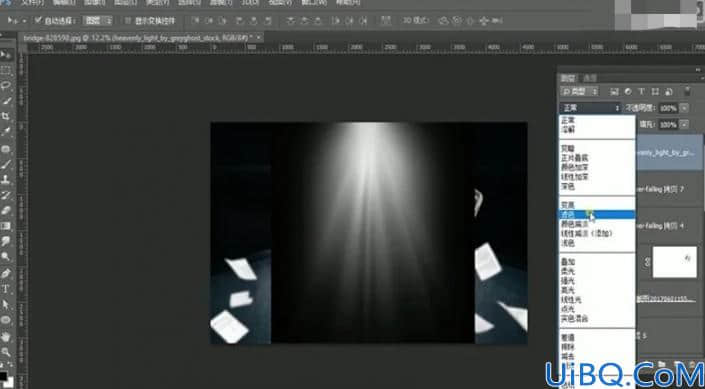705x389 pixels.
Task: Select the Hand tool
Action: [6, 336]
